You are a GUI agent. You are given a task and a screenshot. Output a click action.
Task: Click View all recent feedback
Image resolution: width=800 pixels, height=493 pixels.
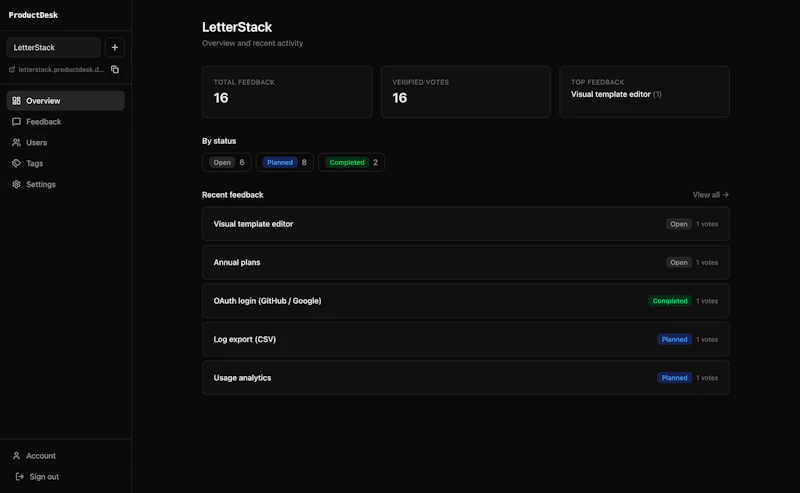click(x=710, y=195)
